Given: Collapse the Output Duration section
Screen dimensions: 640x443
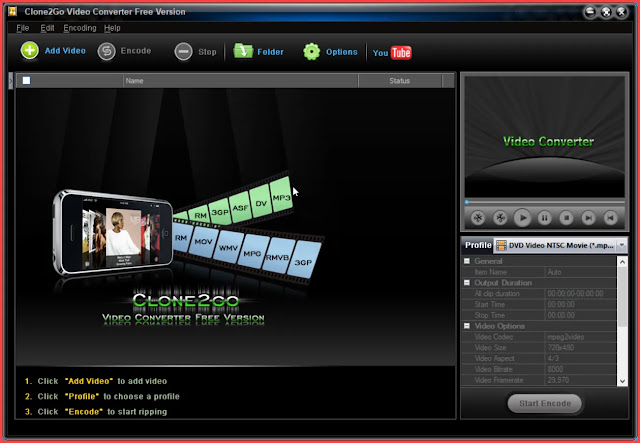Looking at the screenshot, I should (467, 283).
